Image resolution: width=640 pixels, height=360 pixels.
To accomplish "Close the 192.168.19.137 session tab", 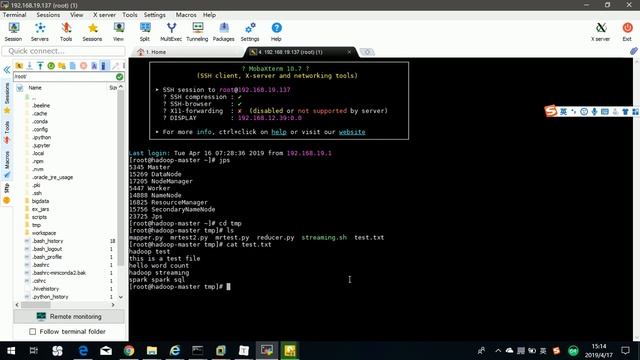I will coord(349,52).
